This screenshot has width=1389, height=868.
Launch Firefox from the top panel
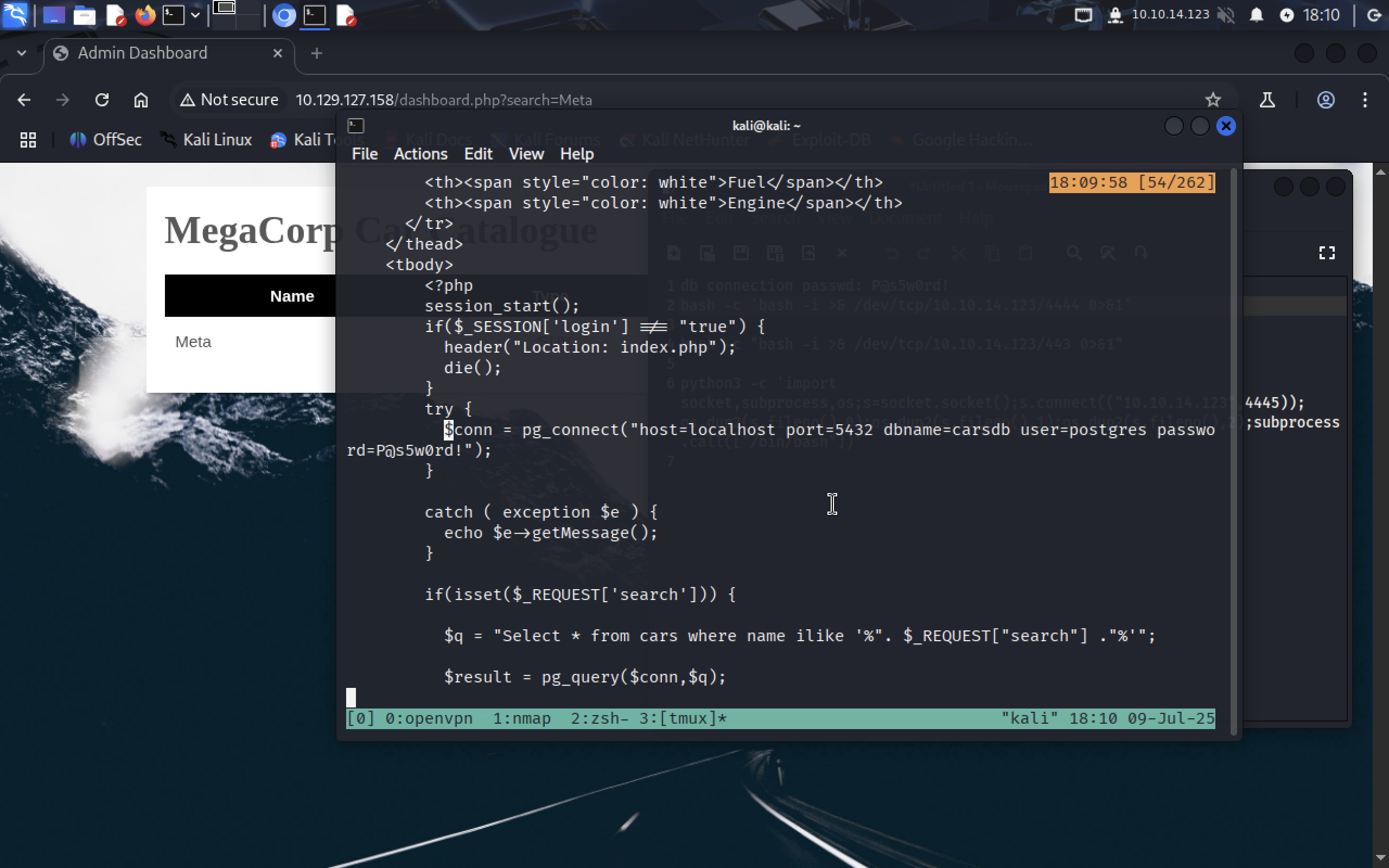point(145,15)
